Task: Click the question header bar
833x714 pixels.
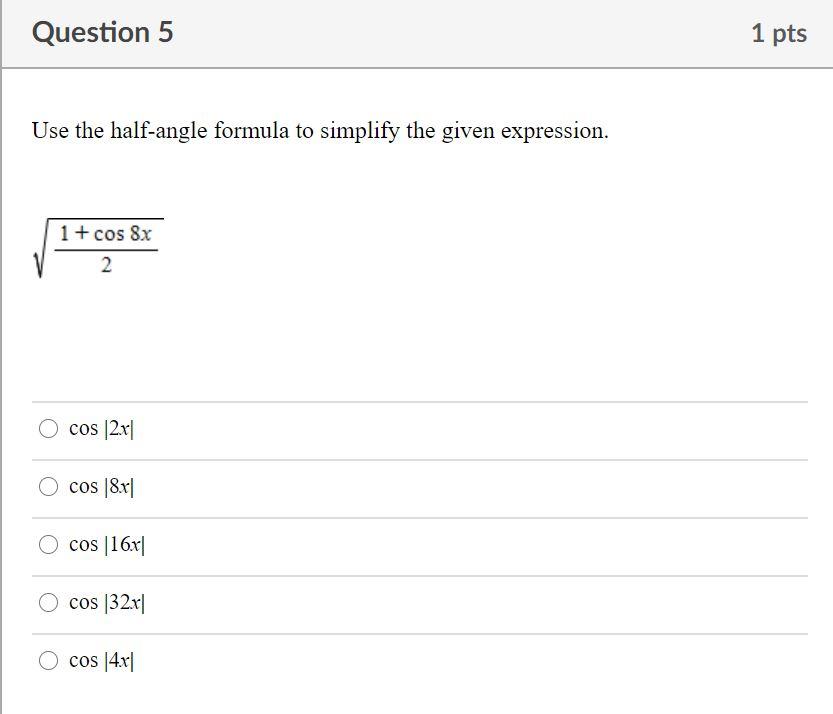Action: point(416,31)
